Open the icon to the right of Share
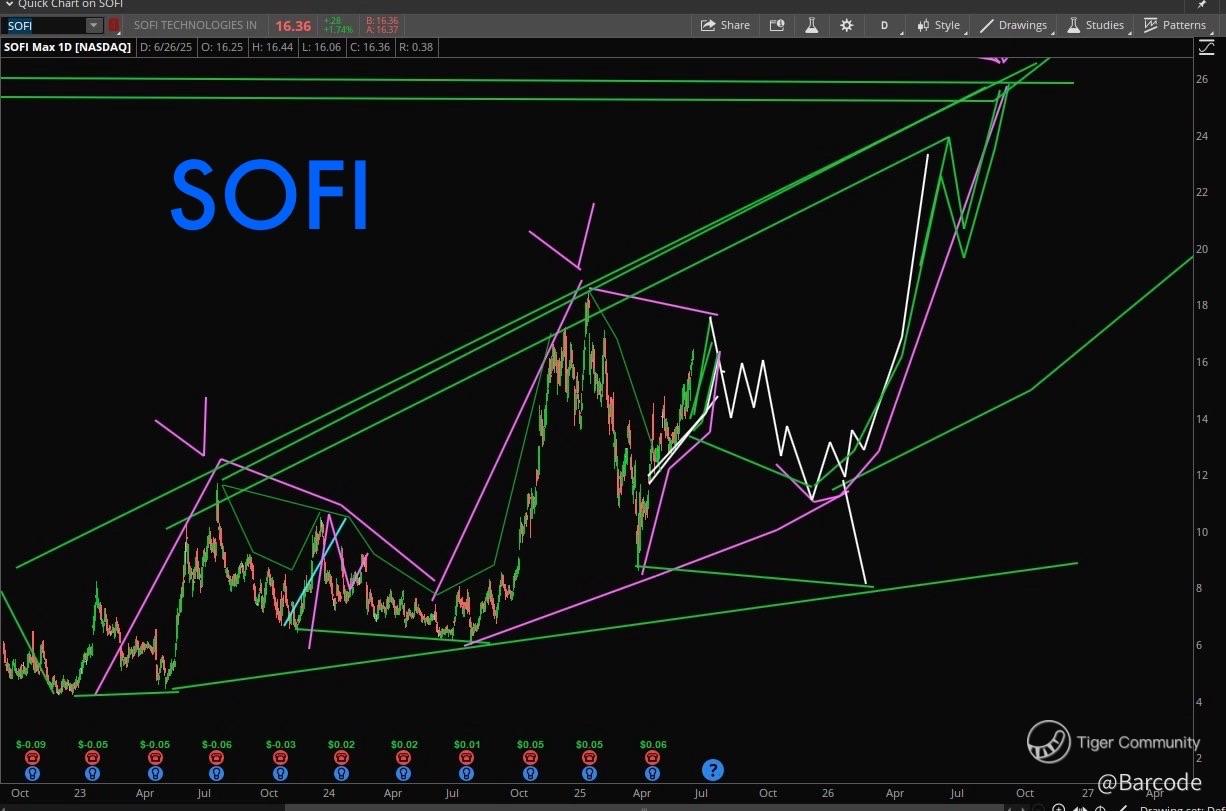The height and width of the screenshot is (811, 1226). tap(776, 25)
